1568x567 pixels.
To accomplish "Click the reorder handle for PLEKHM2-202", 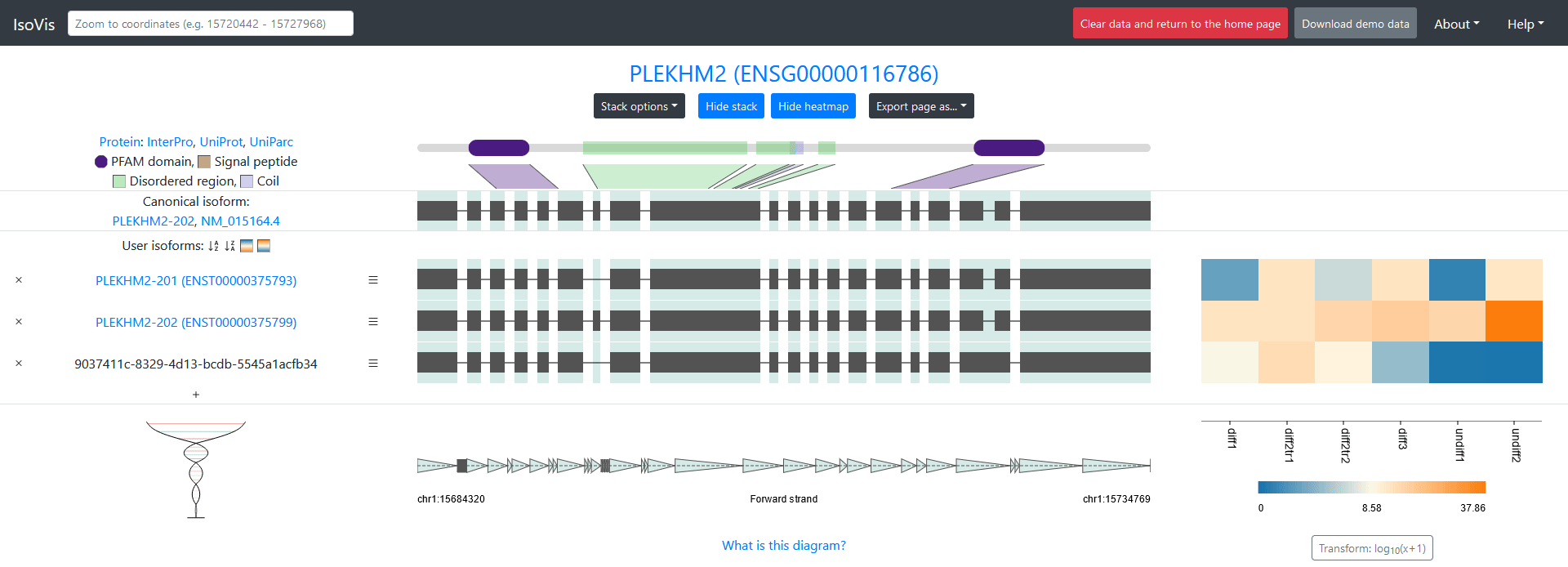I will 373,322.
